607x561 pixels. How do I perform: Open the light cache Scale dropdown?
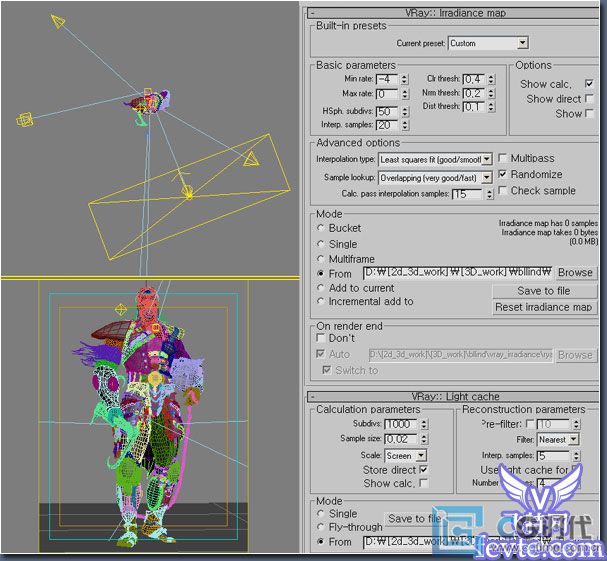(x=421, y=456)
